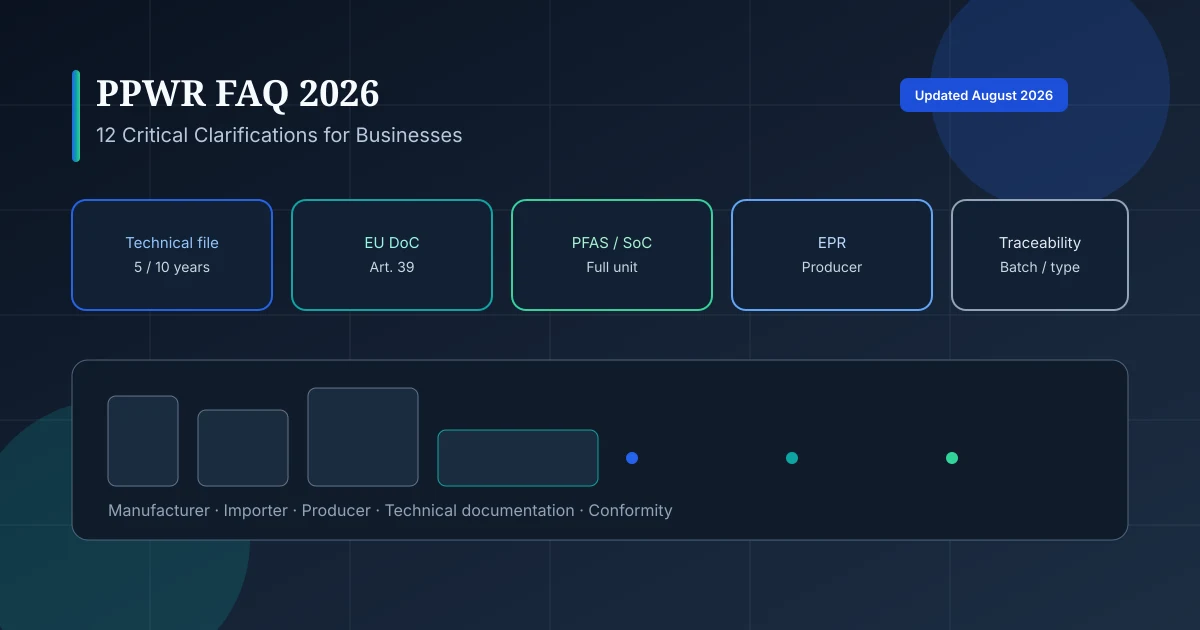
Task: Select the PFAS / SoC card
Action: point(612,255)
